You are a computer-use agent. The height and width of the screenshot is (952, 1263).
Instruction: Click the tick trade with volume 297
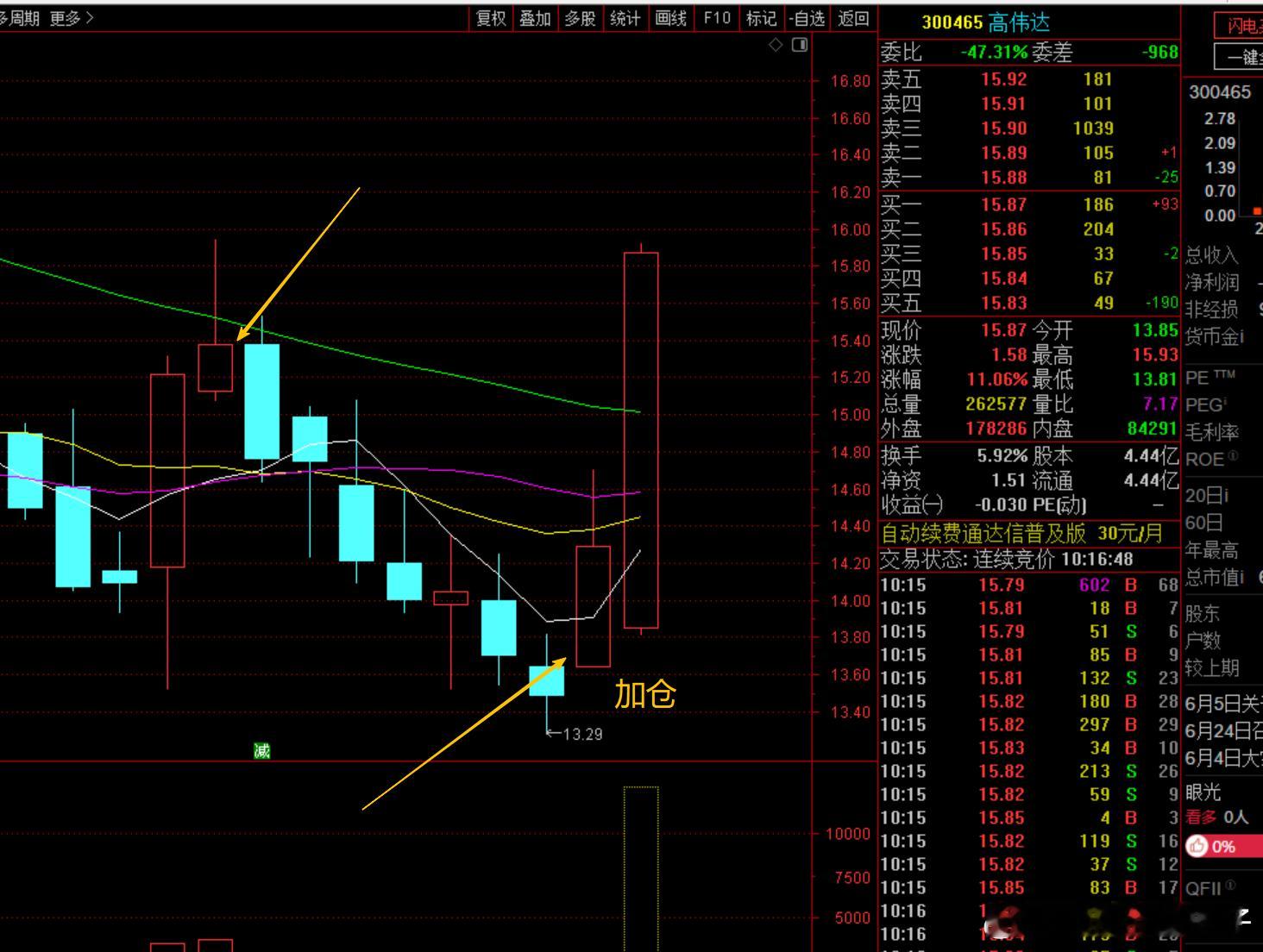(1028, 724)
